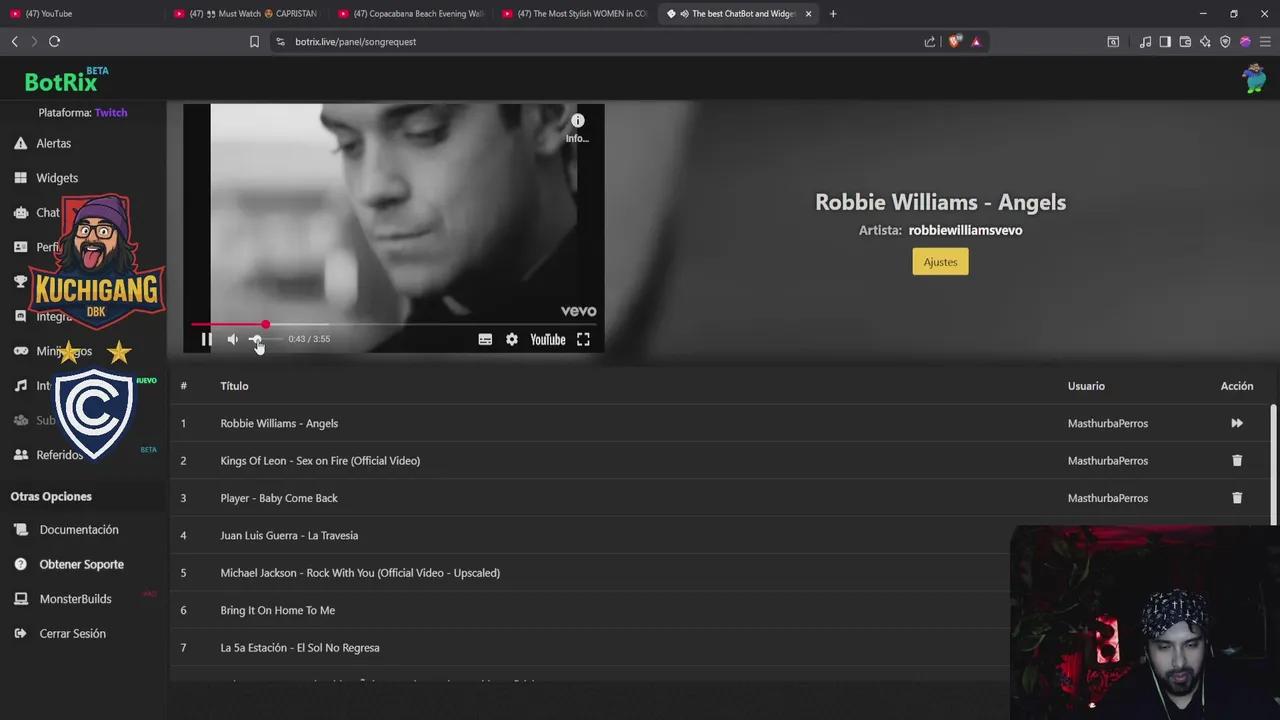Screen dimensions: 1280x720
Task: Open the video on YouTube via logo
Action: 548,339
